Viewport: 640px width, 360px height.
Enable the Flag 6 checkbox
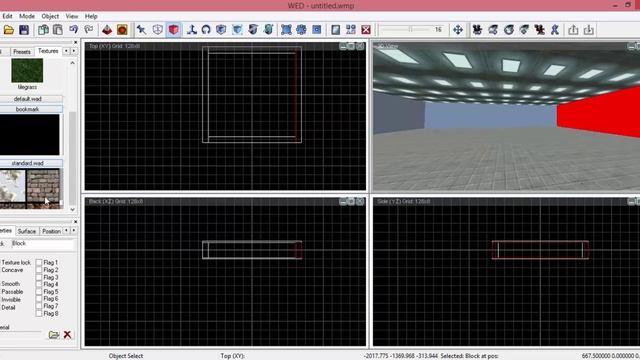pyautogui.click(x=39, y=299)
